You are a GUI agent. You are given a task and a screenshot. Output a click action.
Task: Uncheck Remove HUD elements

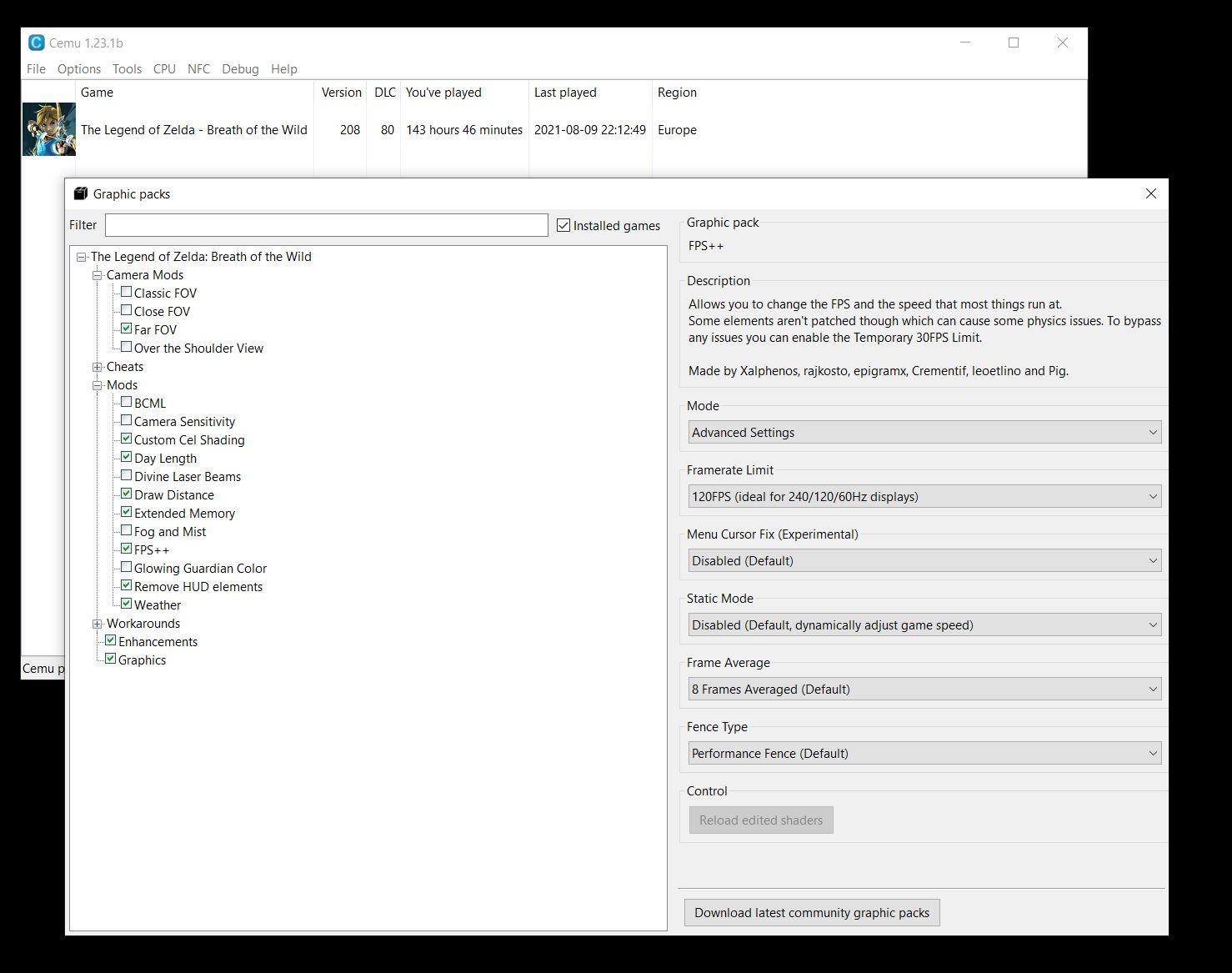(x=126, y=585)
